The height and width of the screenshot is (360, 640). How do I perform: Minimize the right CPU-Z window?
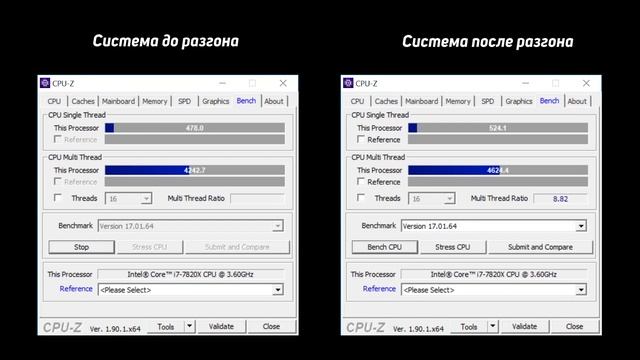click(x=526, y=83)
